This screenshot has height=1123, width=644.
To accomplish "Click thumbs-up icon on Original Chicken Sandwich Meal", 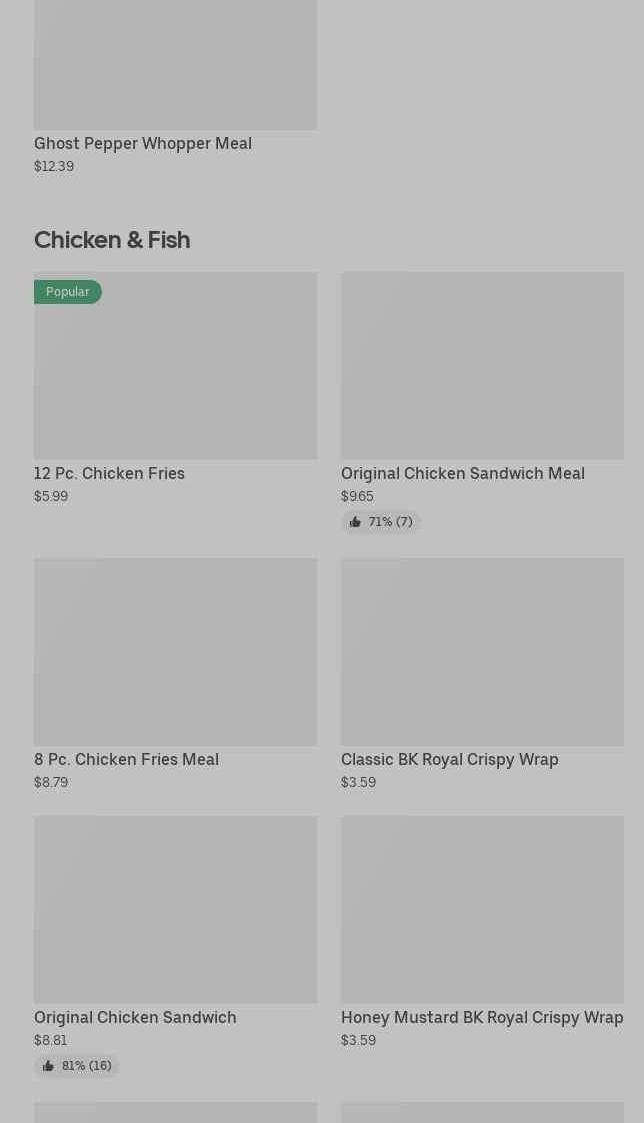I will (355, 522).
